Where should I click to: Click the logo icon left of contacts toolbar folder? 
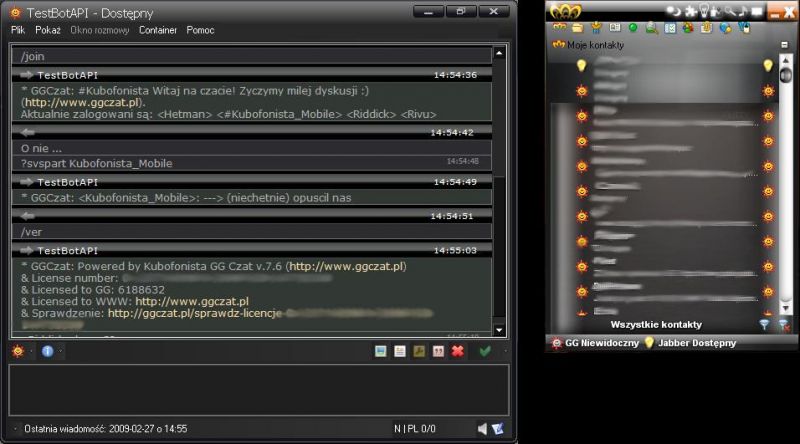559,28
